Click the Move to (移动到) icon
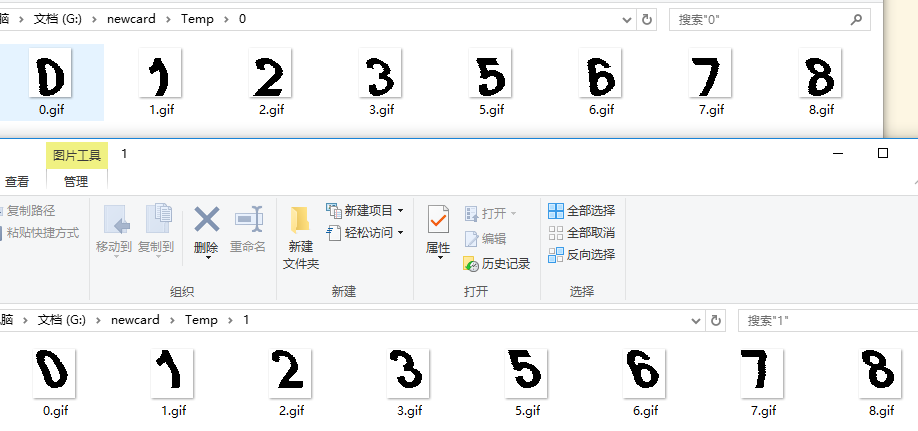Screen dimensions: 918x431 point(117,219)
